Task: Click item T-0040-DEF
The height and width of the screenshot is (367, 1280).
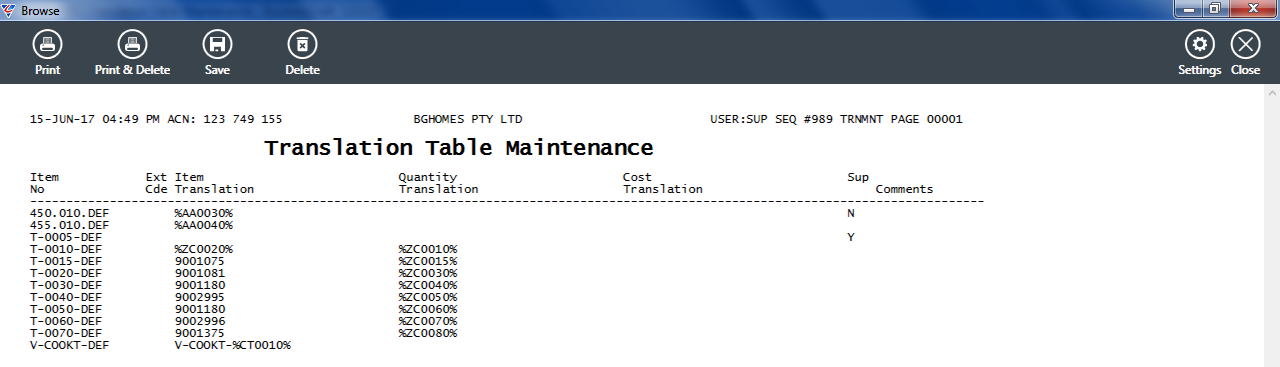Action: 66,297
